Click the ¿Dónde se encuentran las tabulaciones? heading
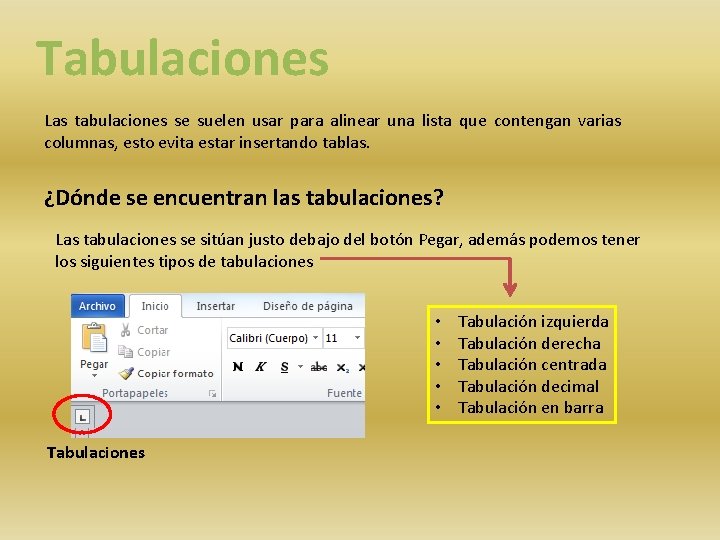This screenshot has width=720, height=540. coord(244,198)
